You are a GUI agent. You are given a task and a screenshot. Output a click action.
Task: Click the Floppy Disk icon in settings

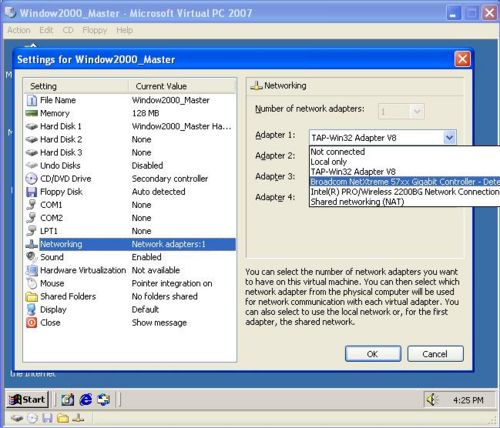(31, 192)
